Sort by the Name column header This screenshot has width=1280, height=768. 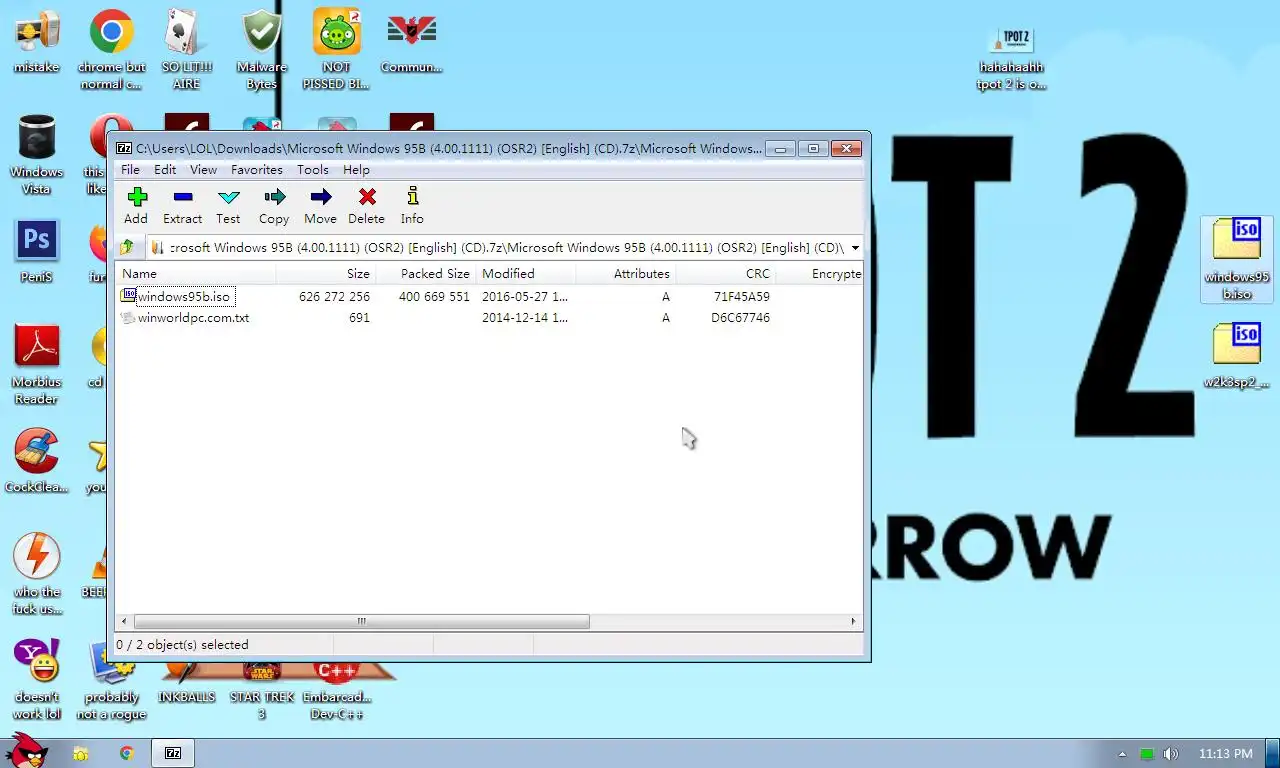point(196,274)
